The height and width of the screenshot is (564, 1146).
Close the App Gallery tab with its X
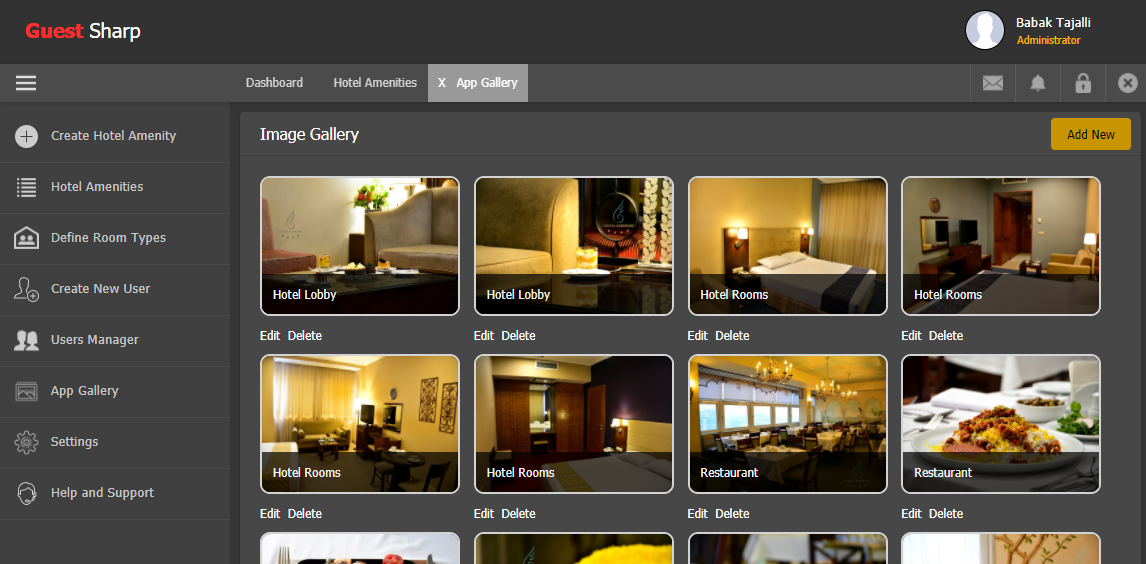(x=441, y=83)
